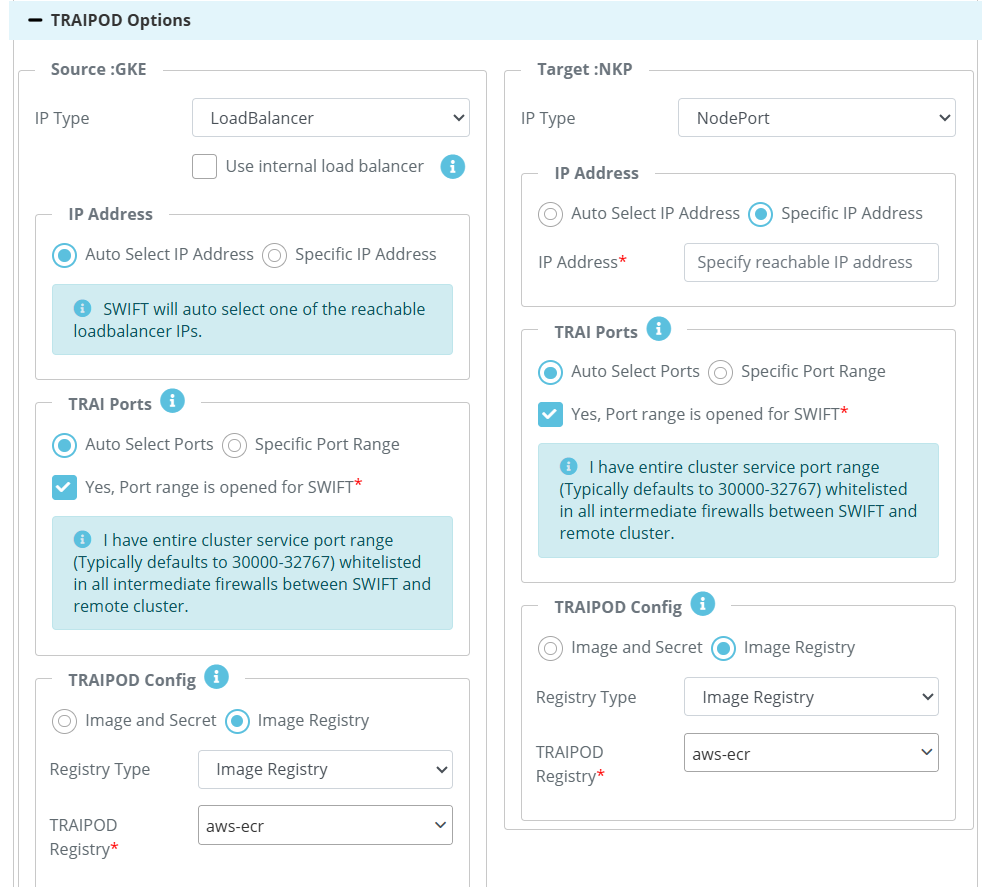The image size is (987, 887).
Task: Uncheck Target port range opened for SWIFT
Action: click(550, 414)
